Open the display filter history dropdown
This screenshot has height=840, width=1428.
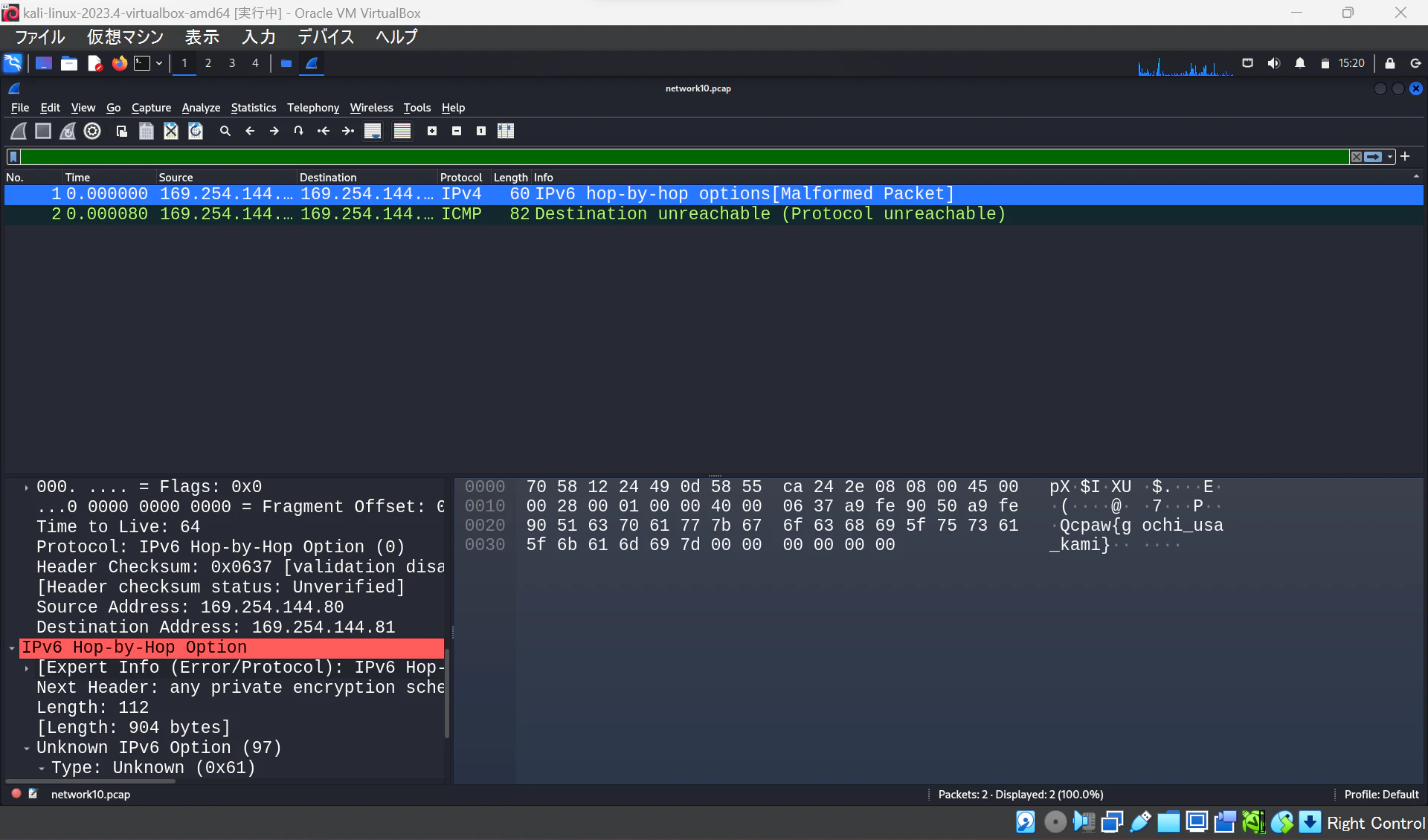coord(1390,157)
